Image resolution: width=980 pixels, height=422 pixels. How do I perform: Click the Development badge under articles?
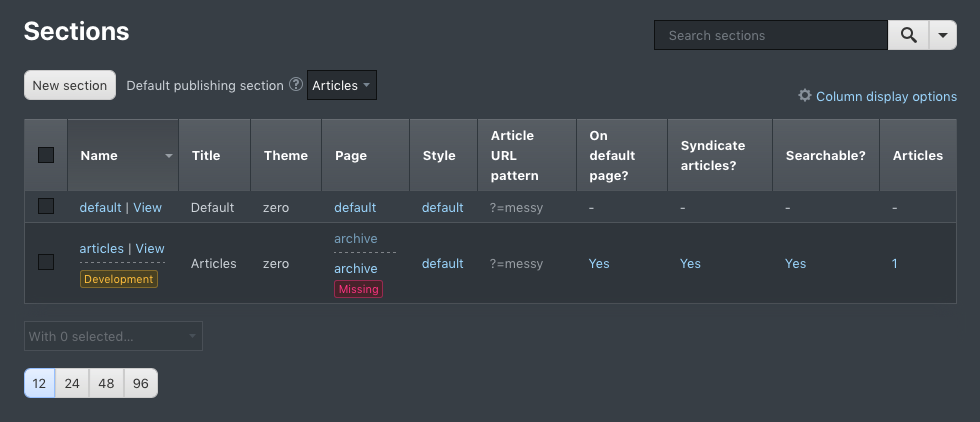pos(119,279)
